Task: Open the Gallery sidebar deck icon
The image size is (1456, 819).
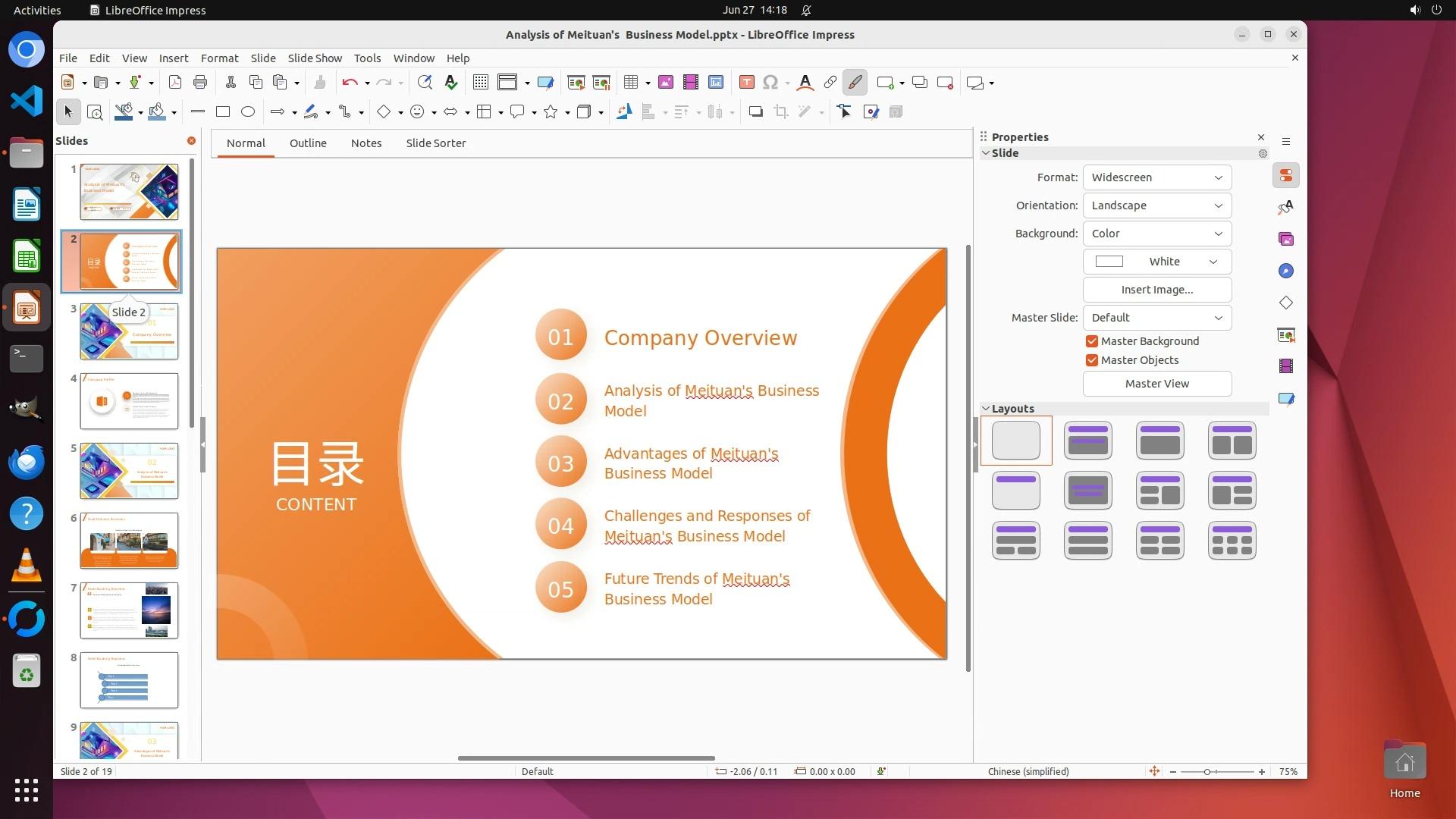Action: (1286, 240)
